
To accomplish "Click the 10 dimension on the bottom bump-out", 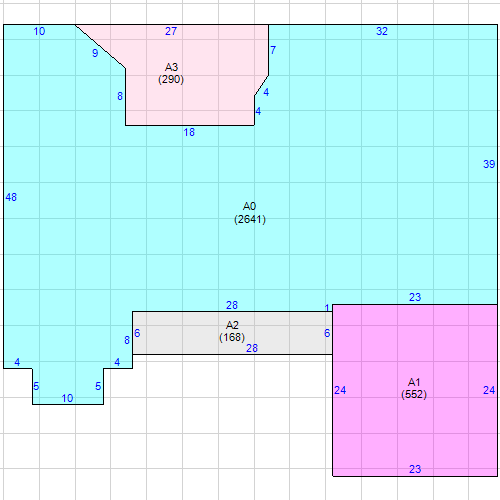I will point(67,398).
